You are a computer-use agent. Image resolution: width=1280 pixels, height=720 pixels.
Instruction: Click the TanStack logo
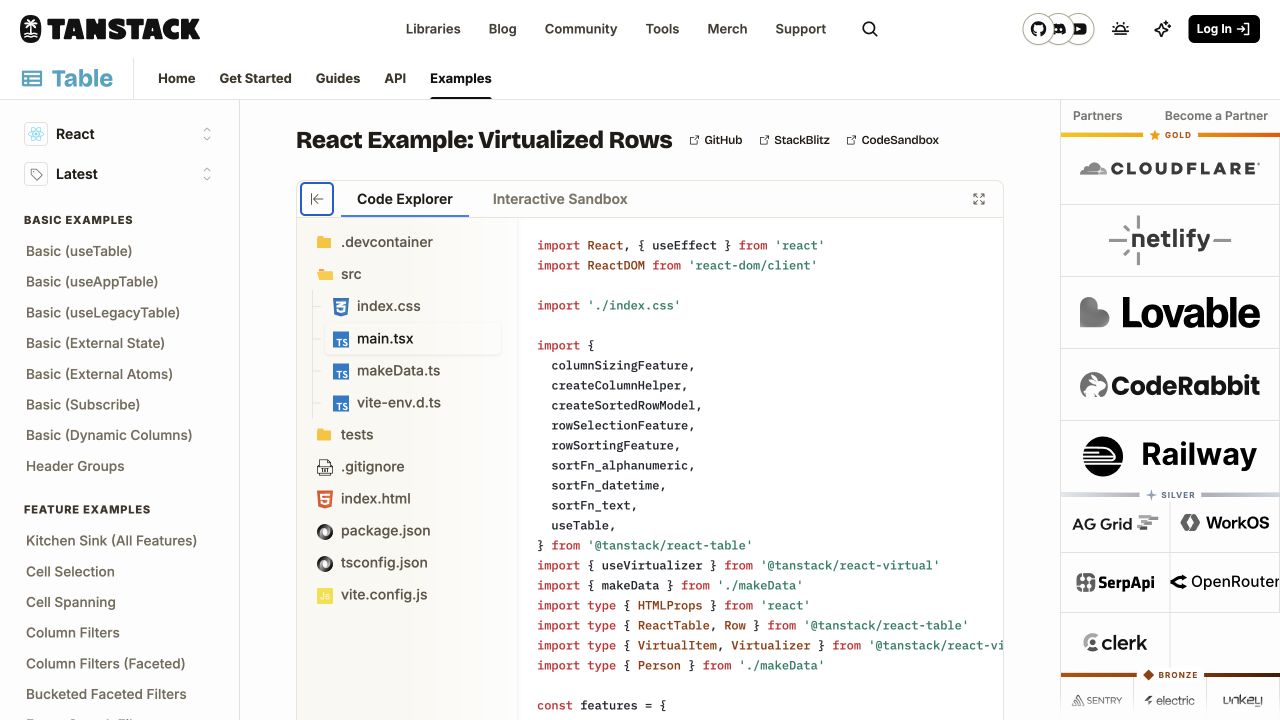[x=110, y=29]
